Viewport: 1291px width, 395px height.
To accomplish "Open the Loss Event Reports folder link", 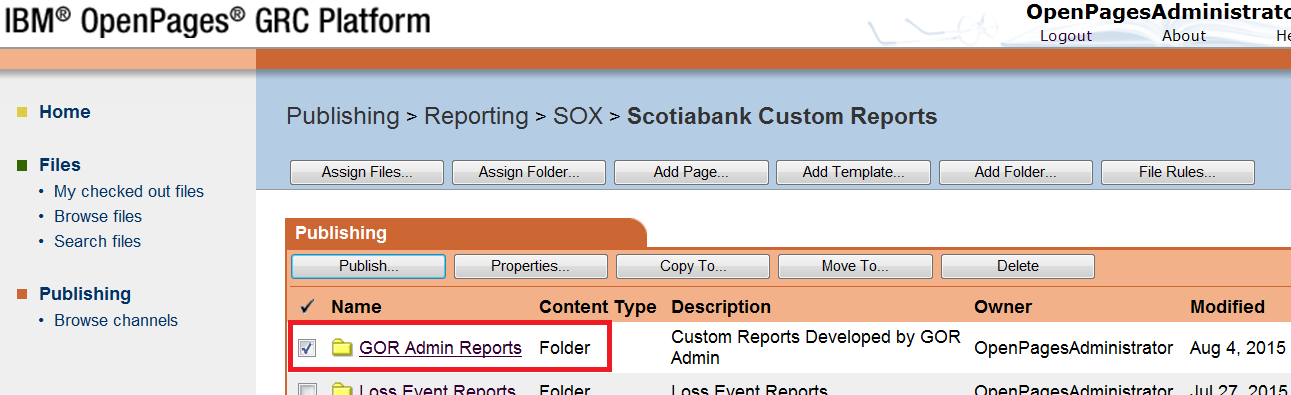I will tap(437, 389).
